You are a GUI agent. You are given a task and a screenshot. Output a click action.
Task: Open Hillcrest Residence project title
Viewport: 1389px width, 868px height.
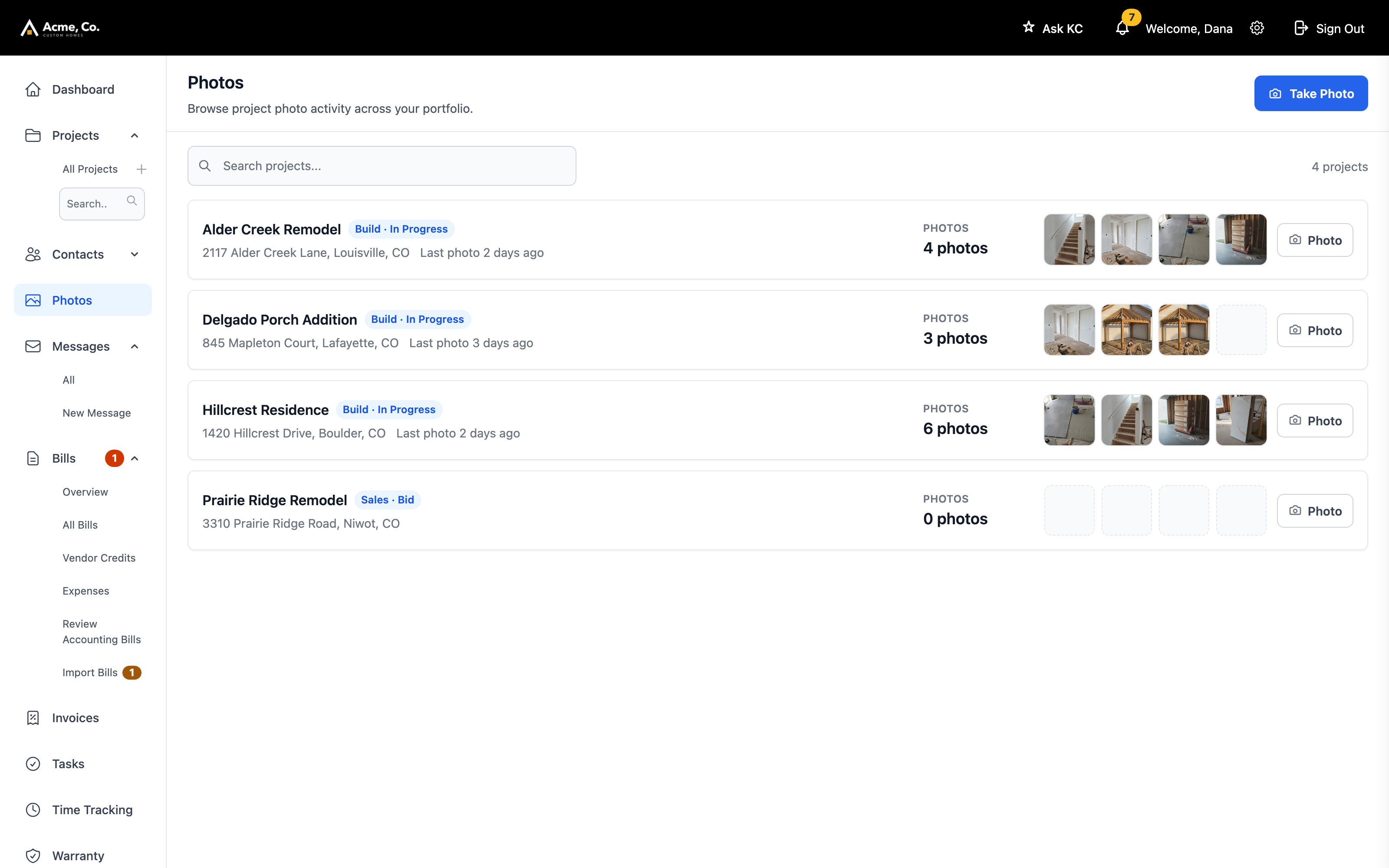pos(265,410)
